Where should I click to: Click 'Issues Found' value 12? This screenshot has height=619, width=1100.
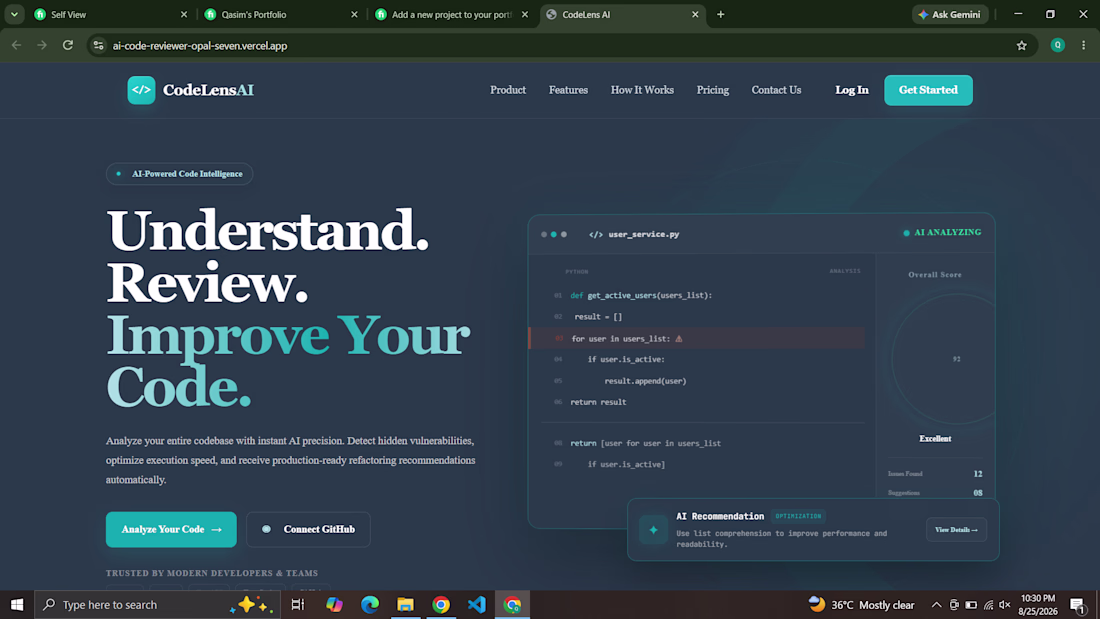point(977,474)
